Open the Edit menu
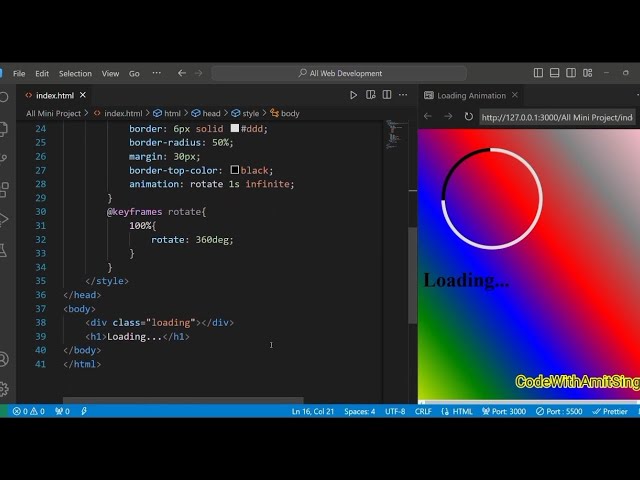Viewport: 640px width, 480px height. click(42, 73)
